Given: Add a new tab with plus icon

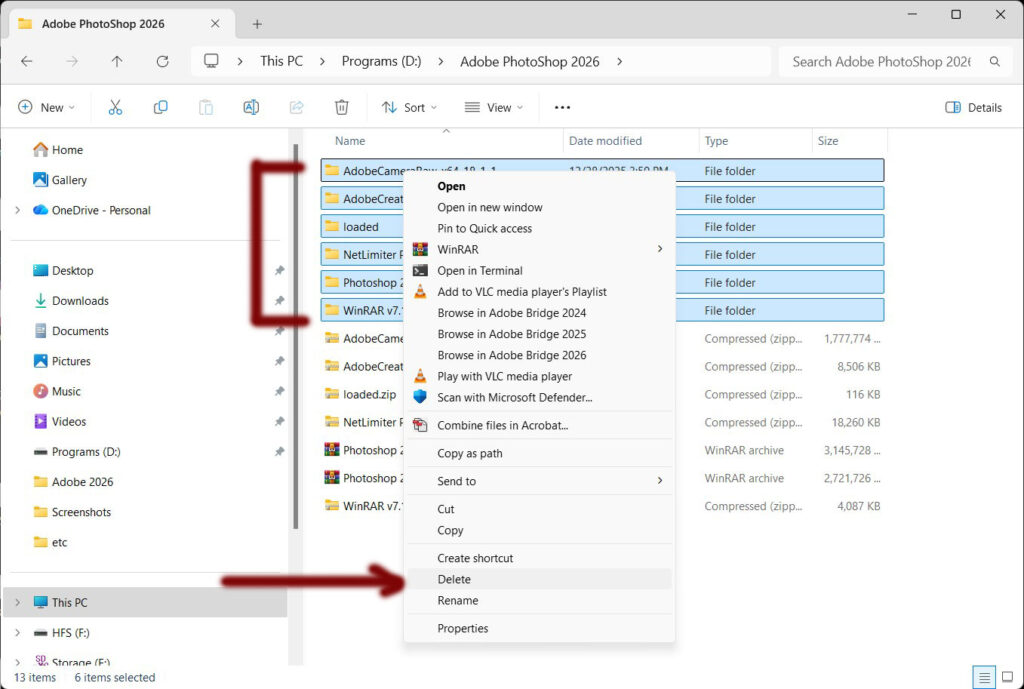Looking at the screenshot, I should 257,24.
